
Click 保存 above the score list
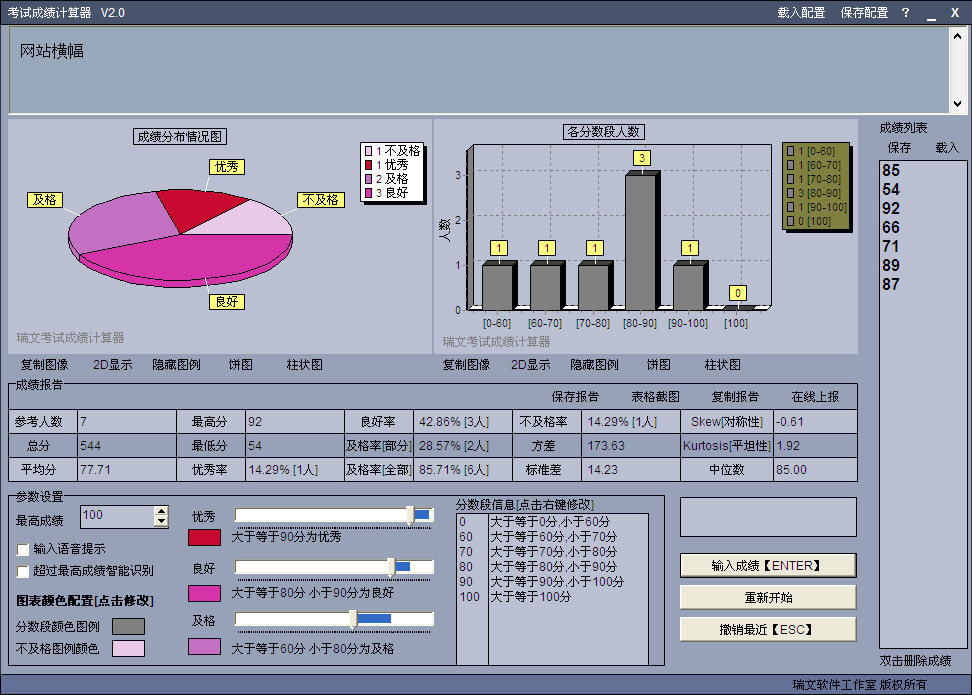pyautogui.click(x=899, y=148)
